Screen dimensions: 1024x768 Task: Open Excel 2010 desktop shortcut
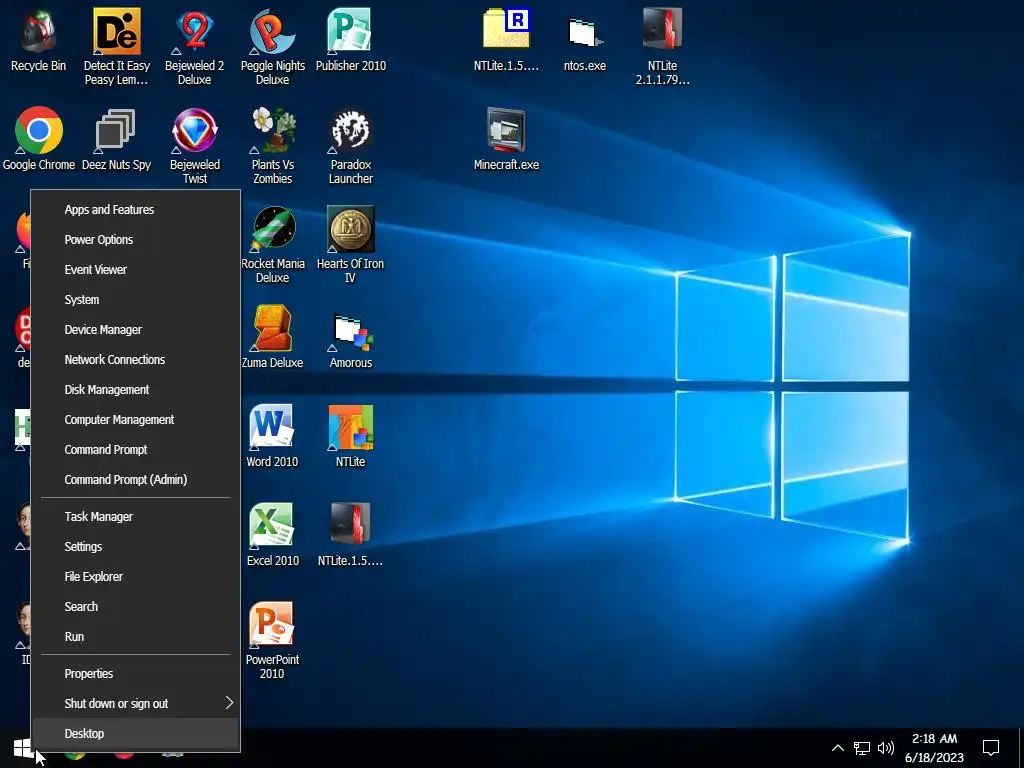[x=272, y=534]
